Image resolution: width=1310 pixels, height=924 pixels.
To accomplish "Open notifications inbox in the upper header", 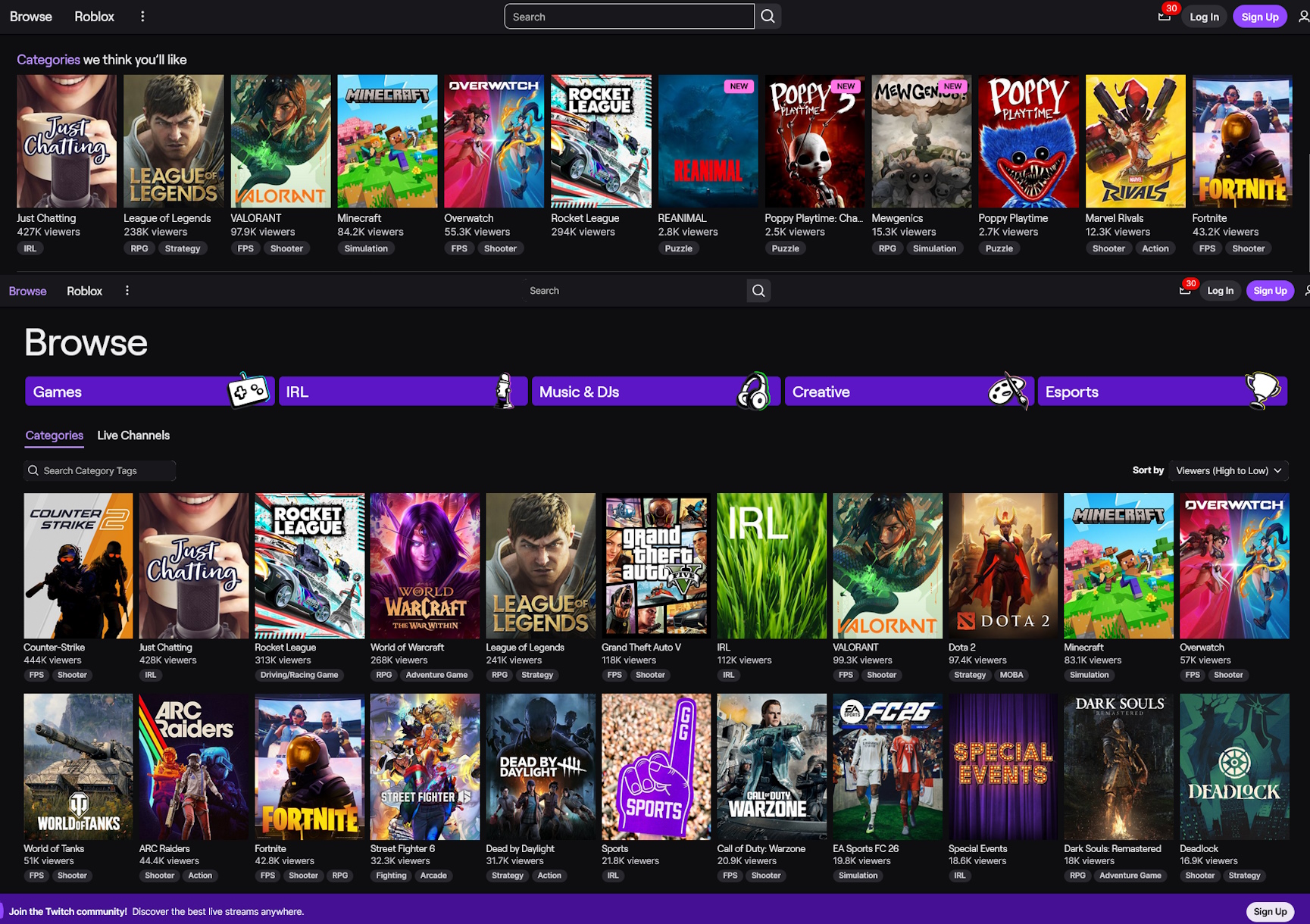I will [1165, 17].
